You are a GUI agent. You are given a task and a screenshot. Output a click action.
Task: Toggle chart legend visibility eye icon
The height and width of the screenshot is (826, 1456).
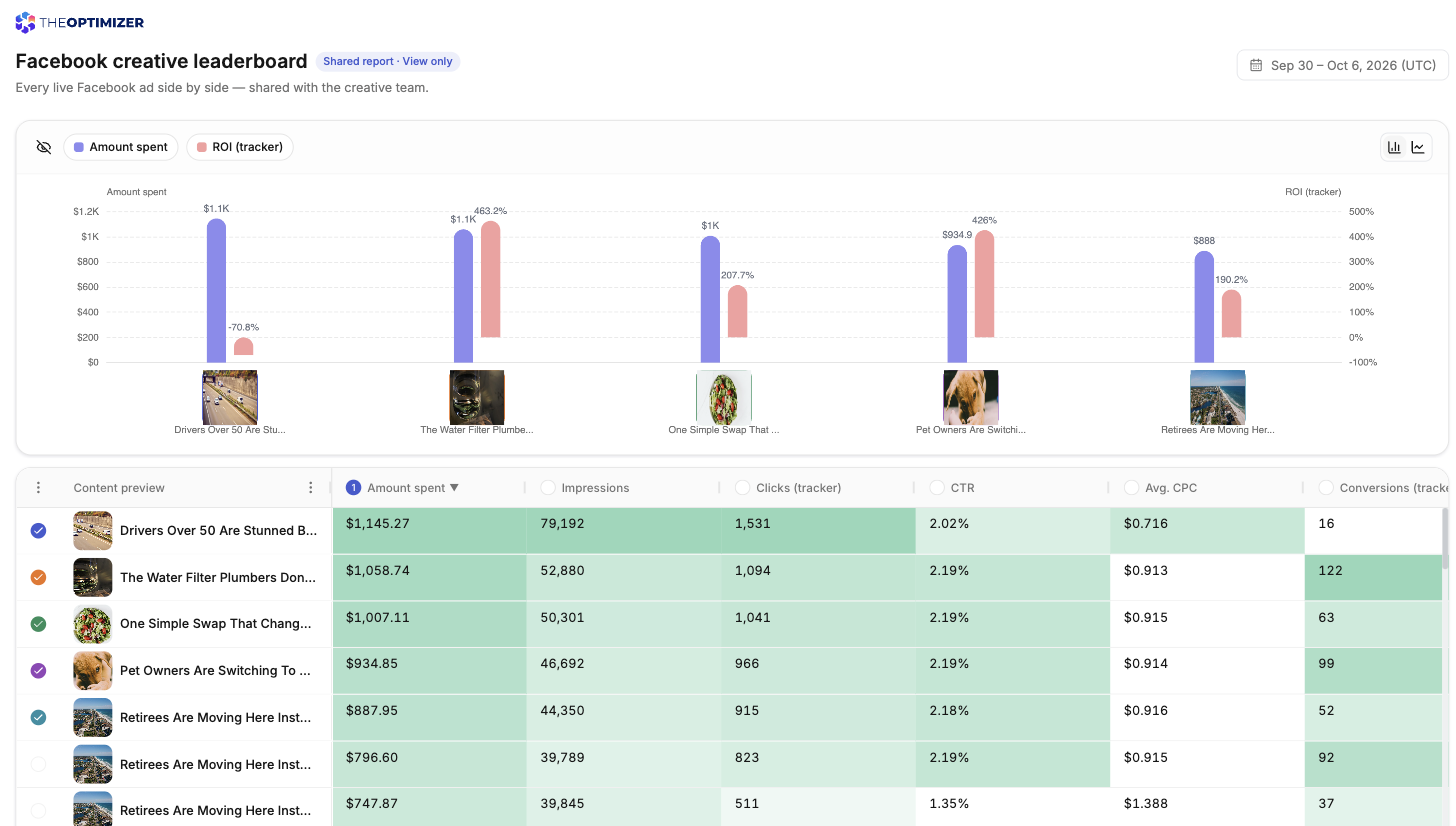point(43,147)
